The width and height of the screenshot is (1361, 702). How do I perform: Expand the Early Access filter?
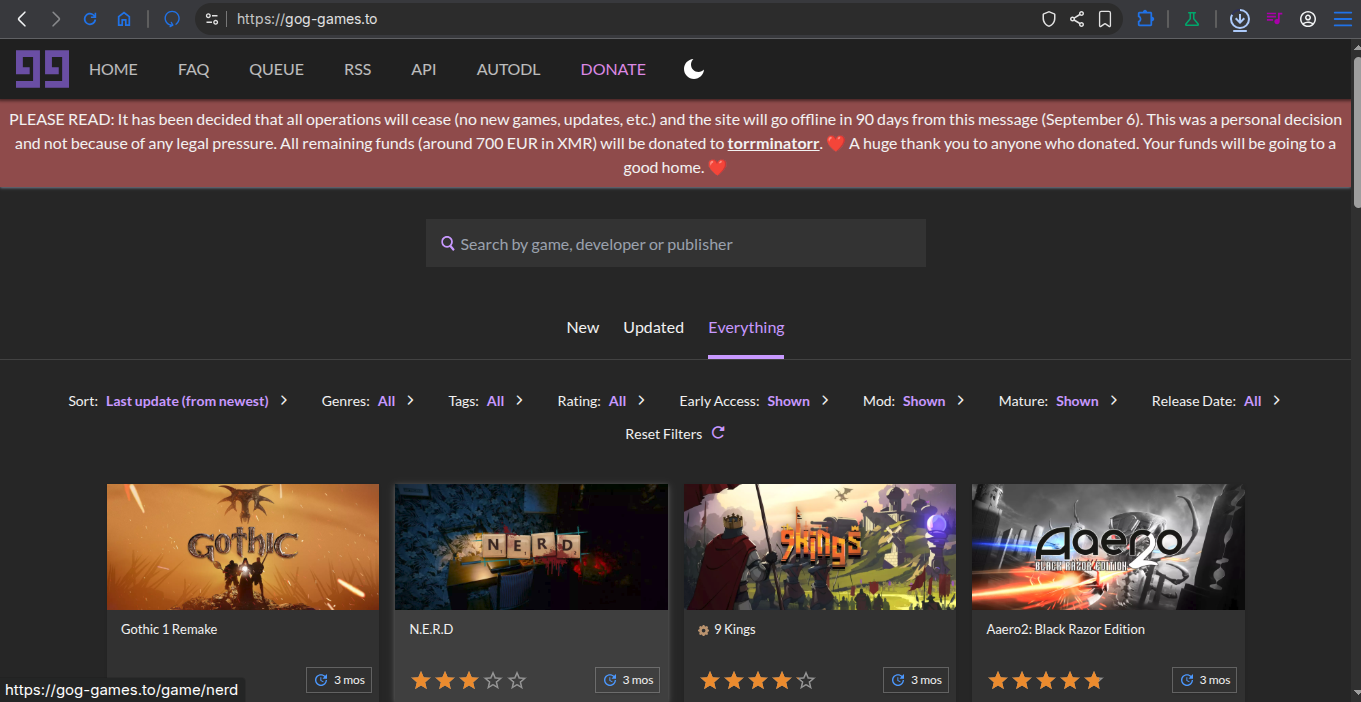coord(754,401)
